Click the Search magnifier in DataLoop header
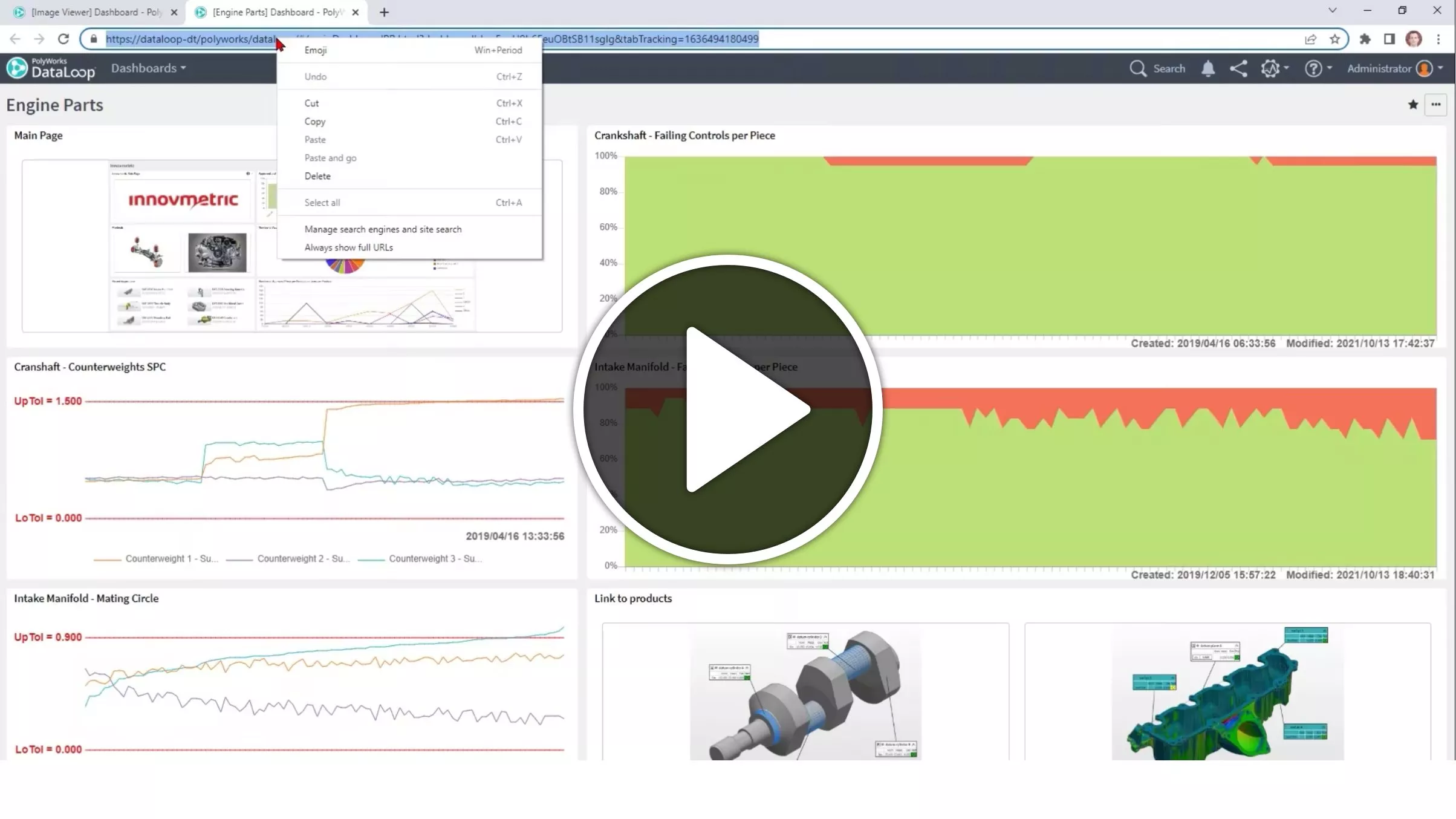The image size is (1456, 819). [x=1138, y=68]
